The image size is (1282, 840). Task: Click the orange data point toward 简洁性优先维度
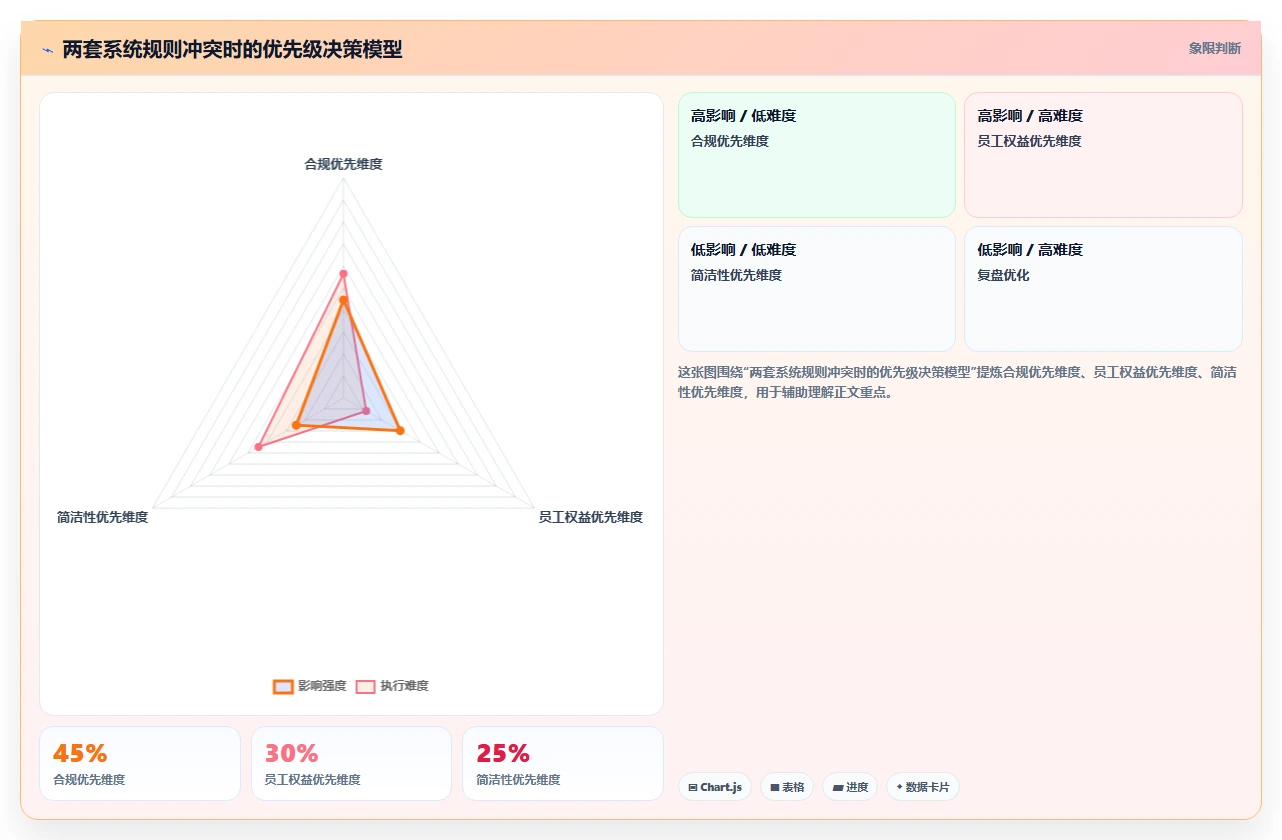coord(296,426)
